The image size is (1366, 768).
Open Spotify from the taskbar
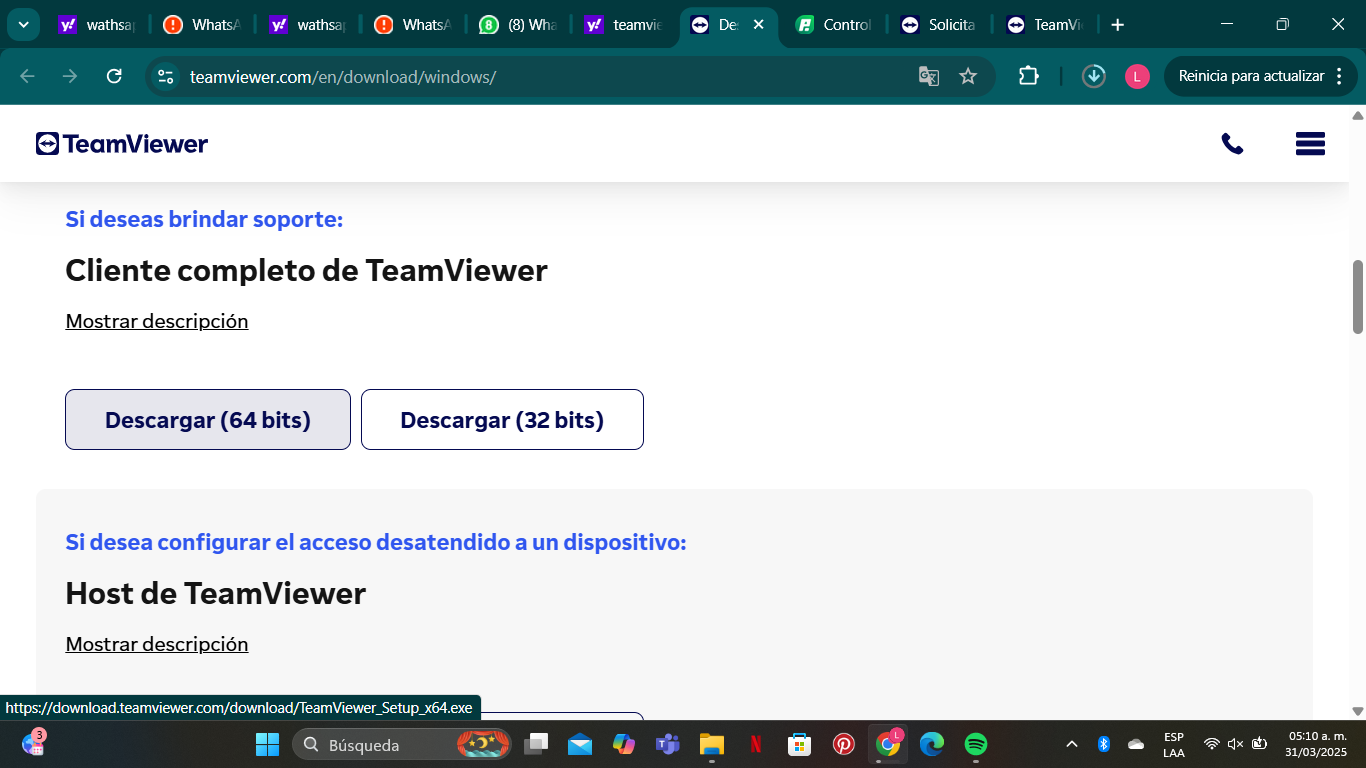point(976,744)
